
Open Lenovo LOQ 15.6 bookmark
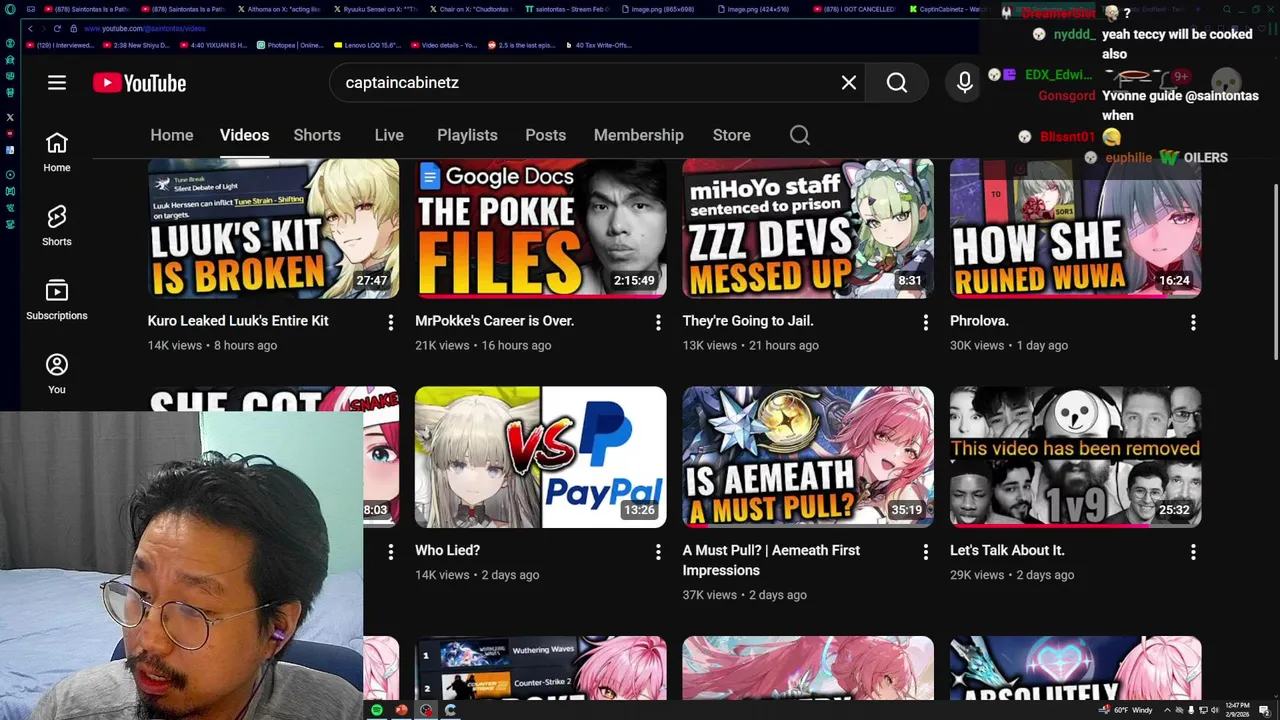tap(368, 45)
